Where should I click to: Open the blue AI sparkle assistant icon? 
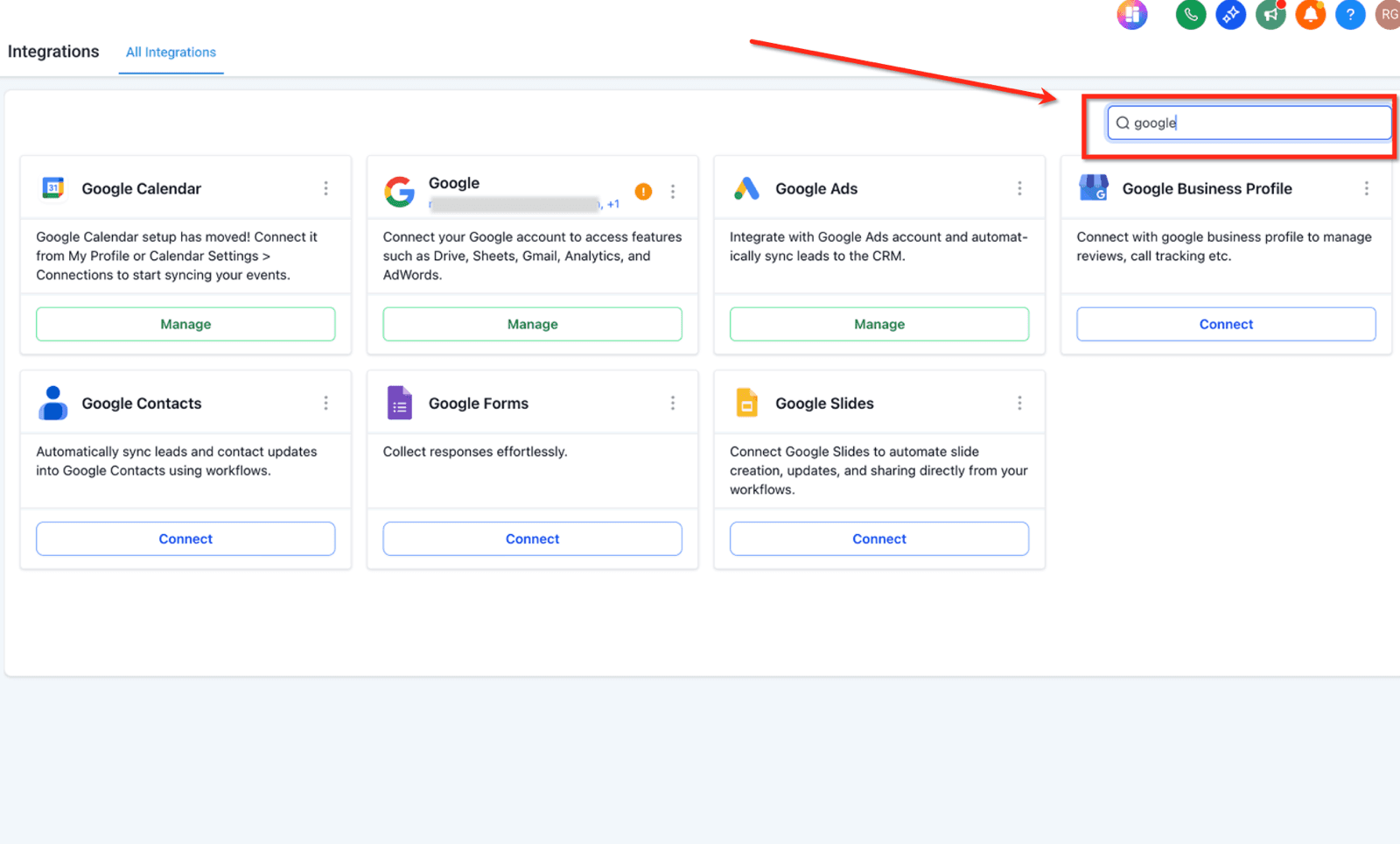click(1231, 14)
